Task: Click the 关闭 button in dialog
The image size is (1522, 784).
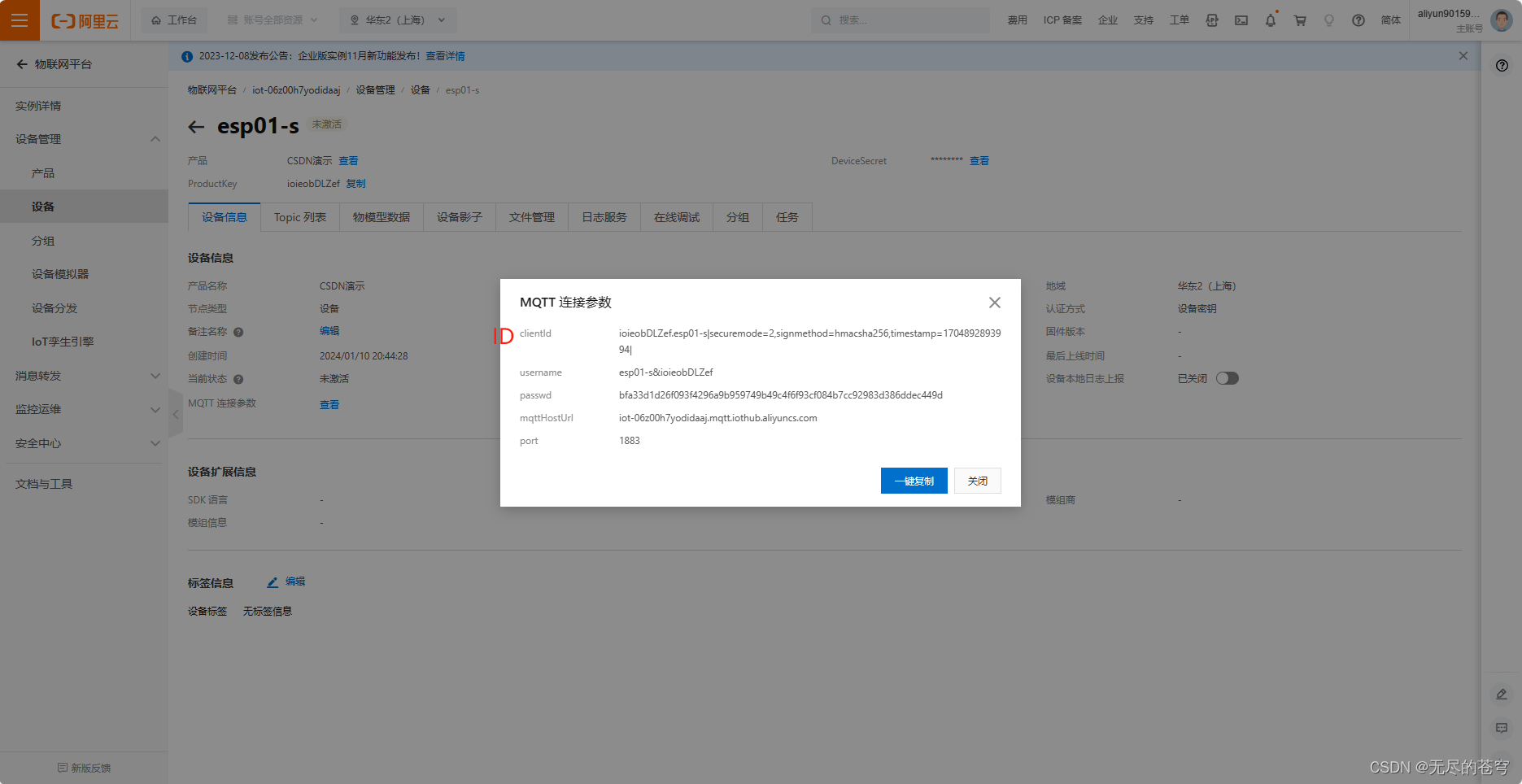Action: (x=978, y=481)
